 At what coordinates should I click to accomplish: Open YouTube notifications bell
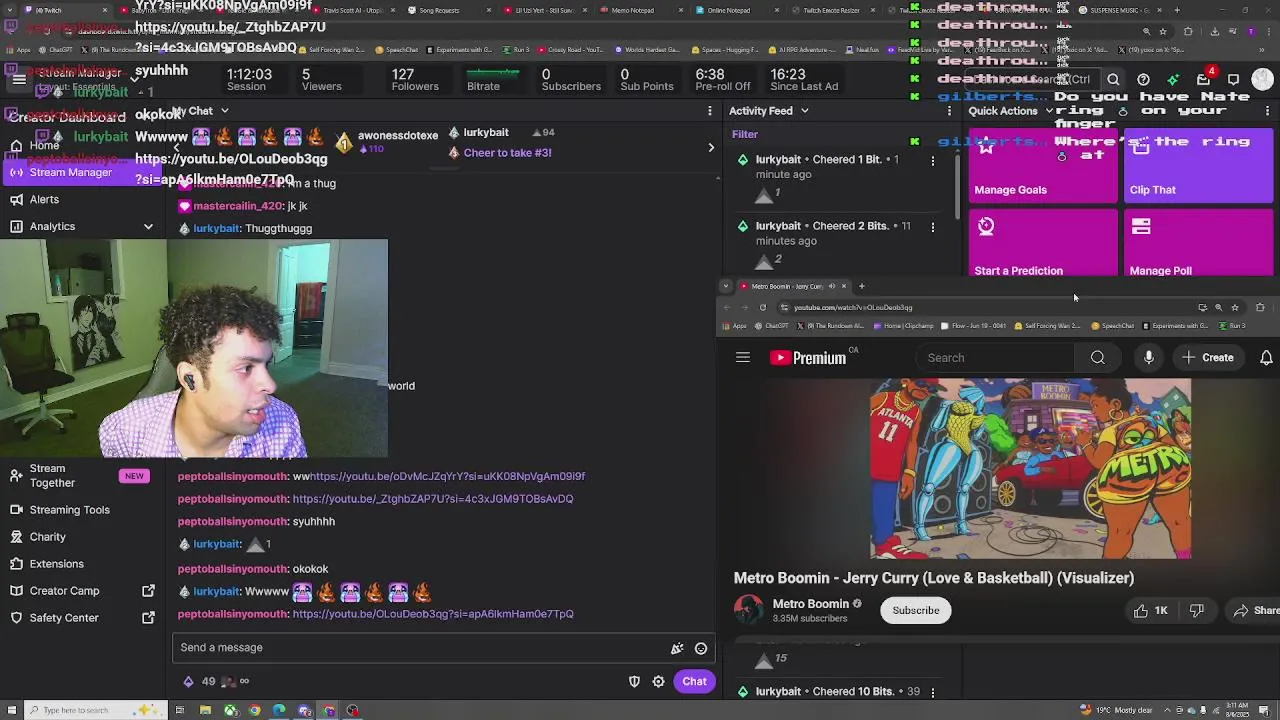click(x=1266, y=358)
